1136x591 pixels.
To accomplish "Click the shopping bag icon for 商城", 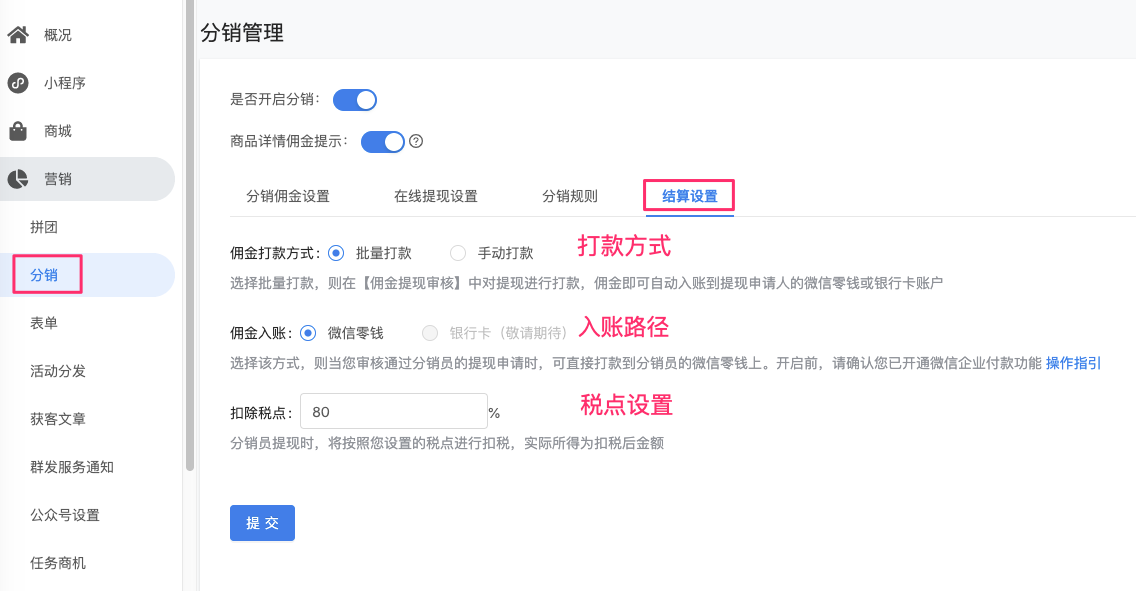I will point(18,131).
